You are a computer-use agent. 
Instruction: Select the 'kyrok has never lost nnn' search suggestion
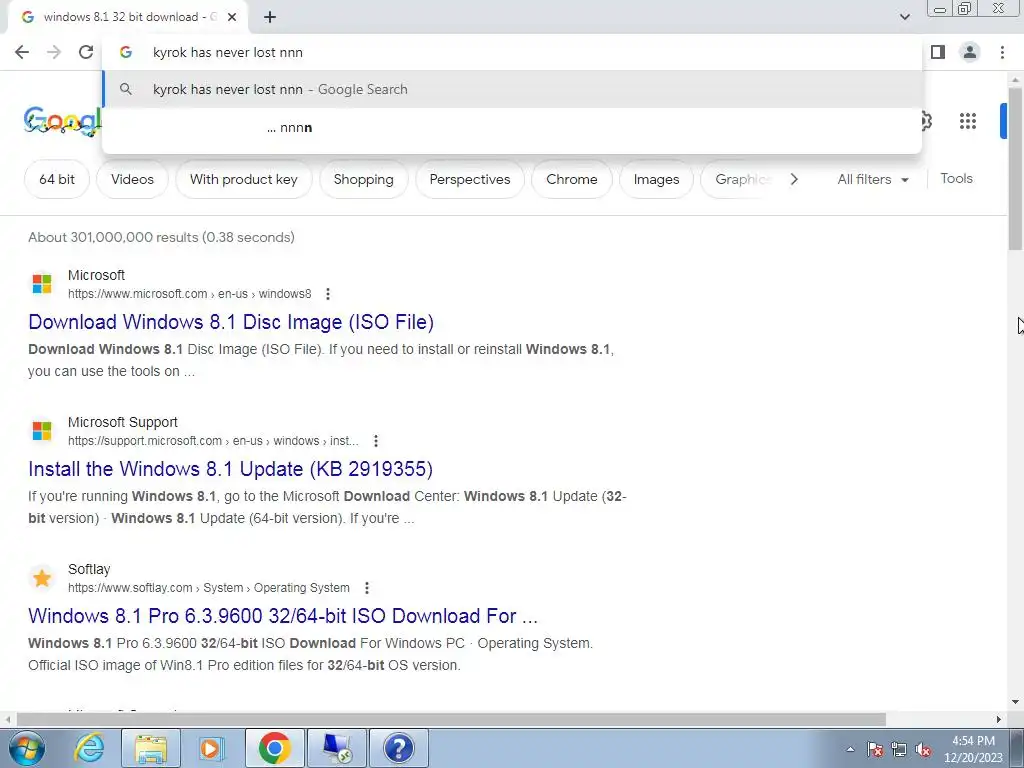(x=512, y=89)
